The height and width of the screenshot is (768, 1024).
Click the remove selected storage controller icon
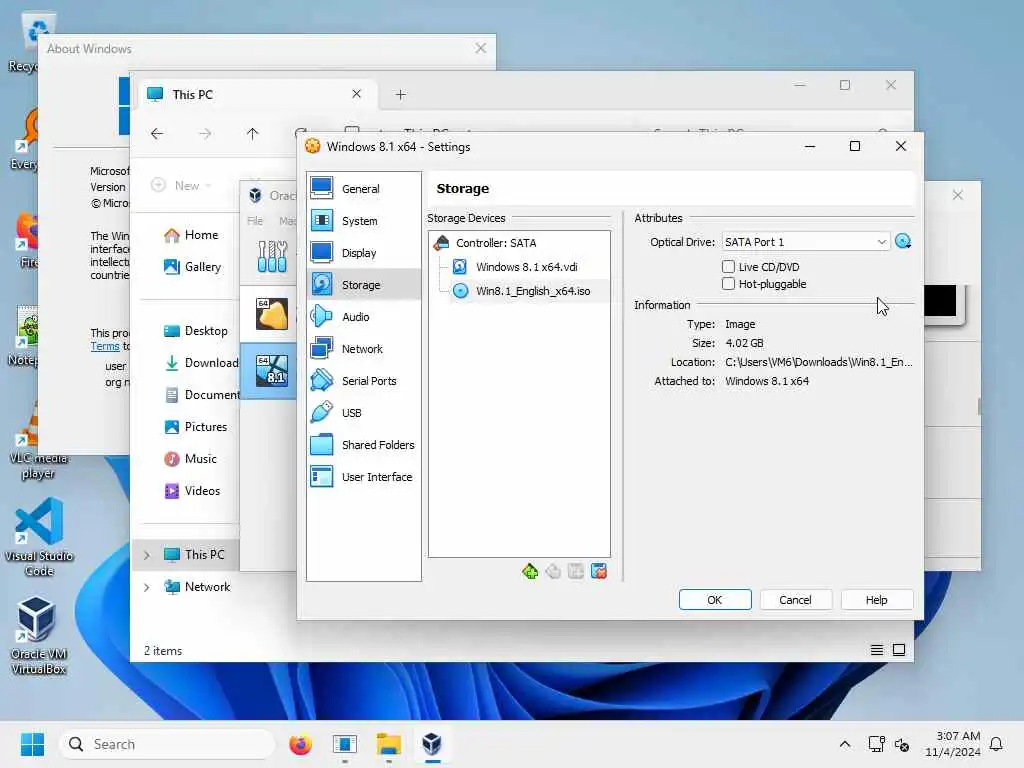click(x=553, y=571)
